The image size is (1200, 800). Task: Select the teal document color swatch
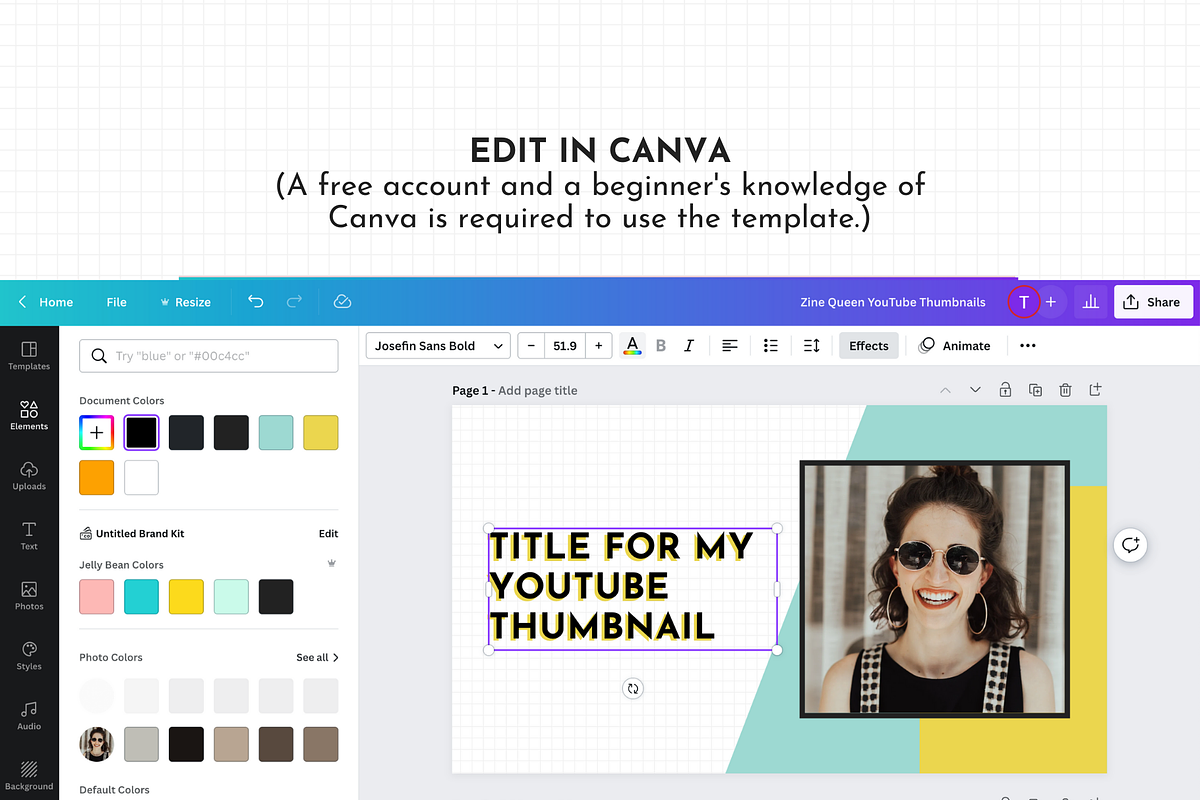[276, 433]
